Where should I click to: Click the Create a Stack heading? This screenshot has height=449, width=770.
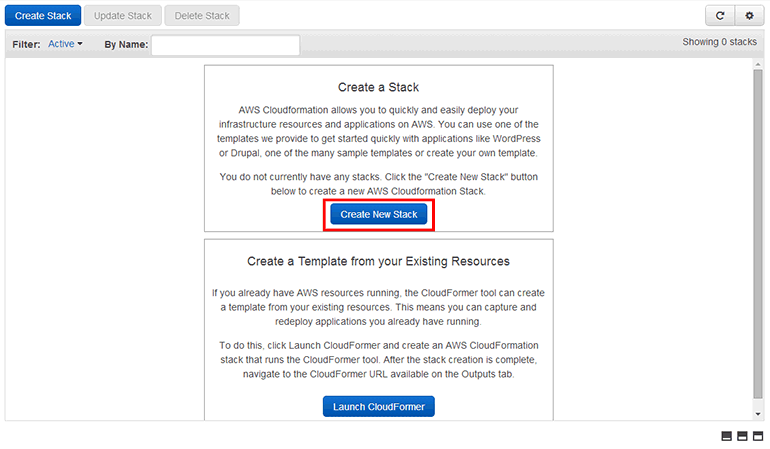tap(378, 87)
